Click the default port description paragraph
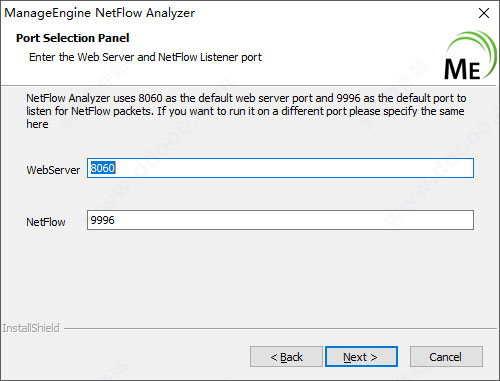Image resolution: width=500 pixels, height=381 pixels. (246, 111)
